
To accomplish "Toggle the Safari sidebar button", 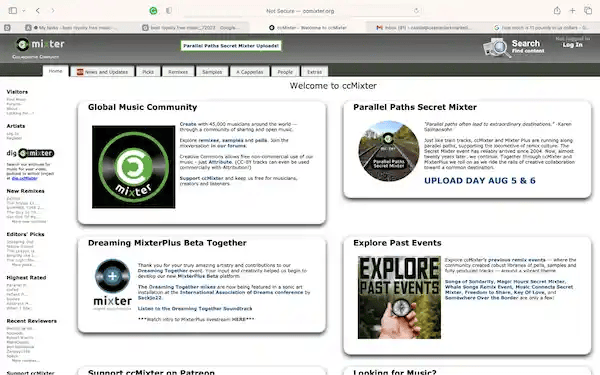I will coord(13,11).
